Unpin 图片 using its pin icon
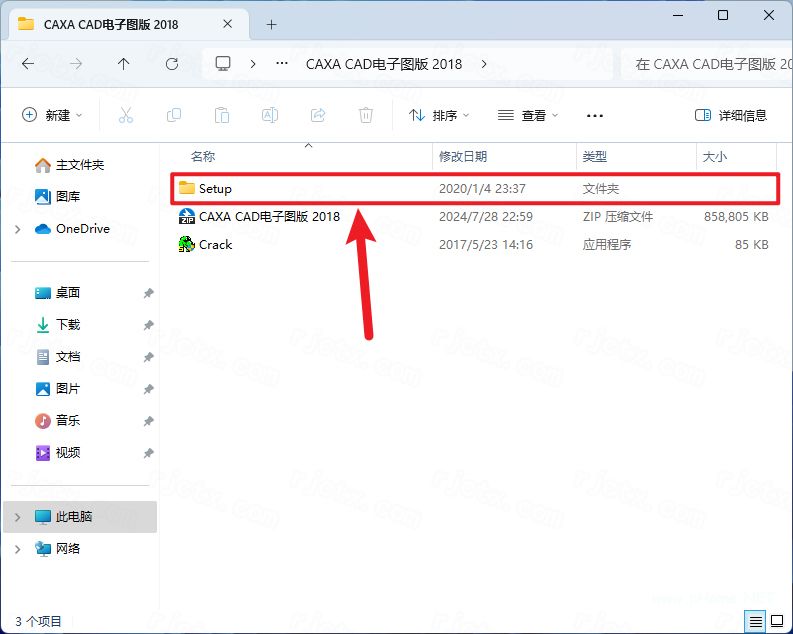Screen dimensions: 793x634 [148, 389]
